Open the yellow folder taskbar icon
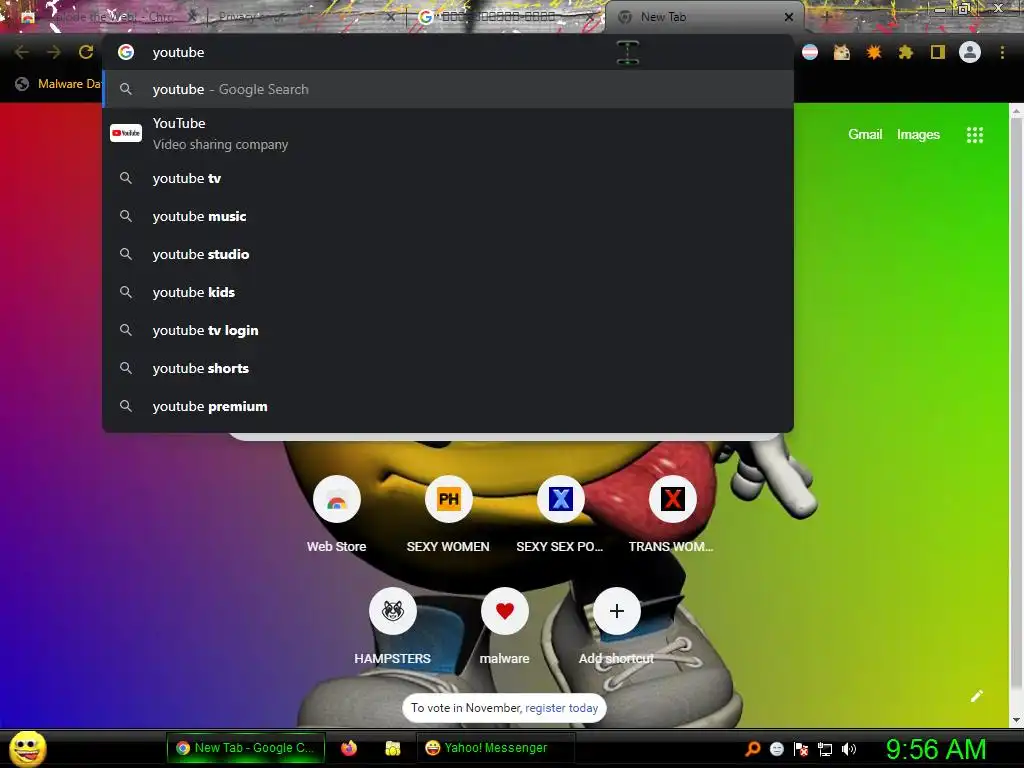 pos(392,748)
